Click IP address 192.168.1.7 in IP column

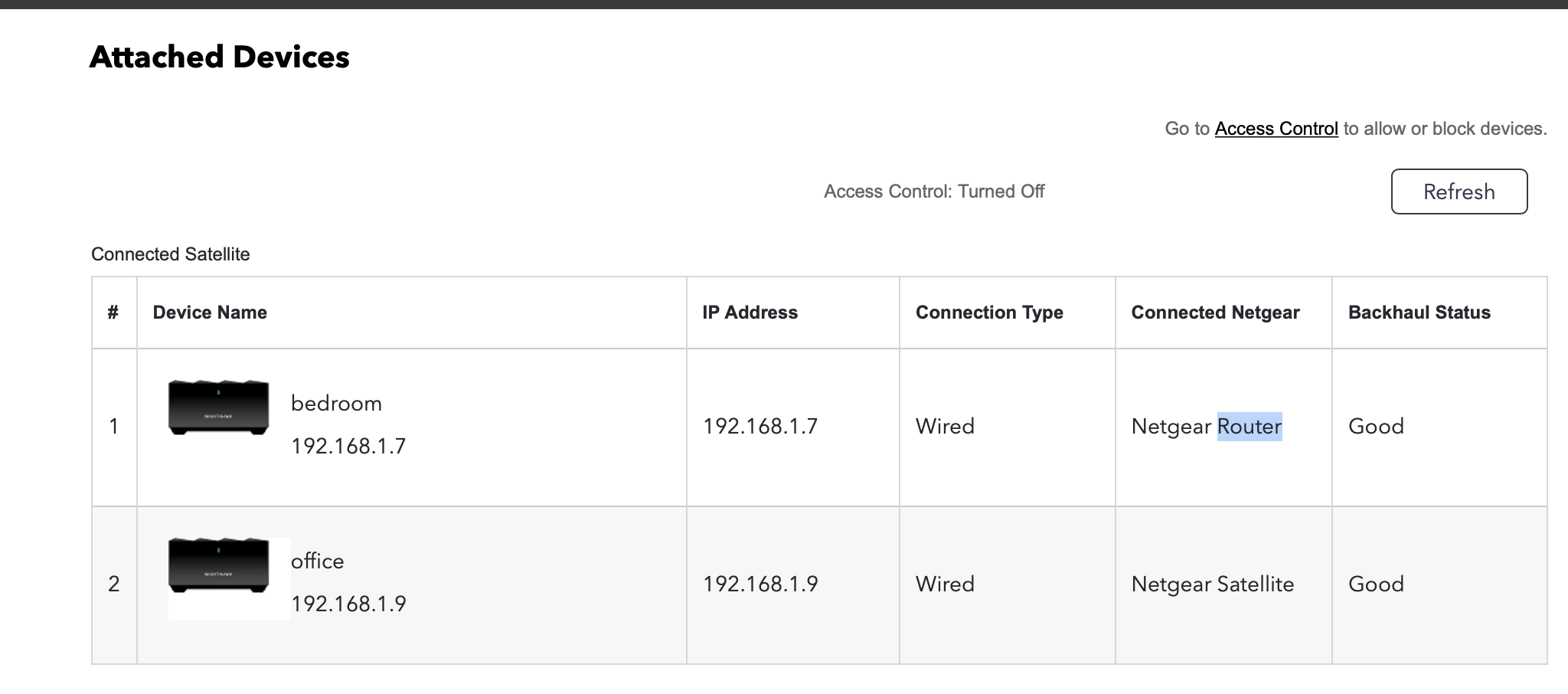click(760, 427)
